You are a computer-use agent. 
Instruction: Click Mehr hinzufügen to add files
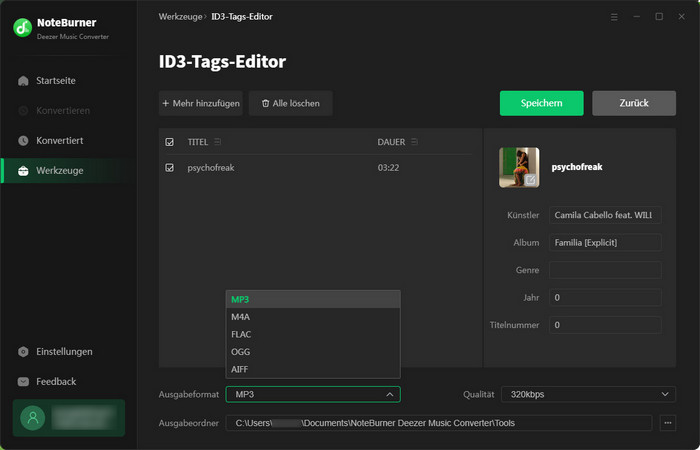(x=201, y=103)
